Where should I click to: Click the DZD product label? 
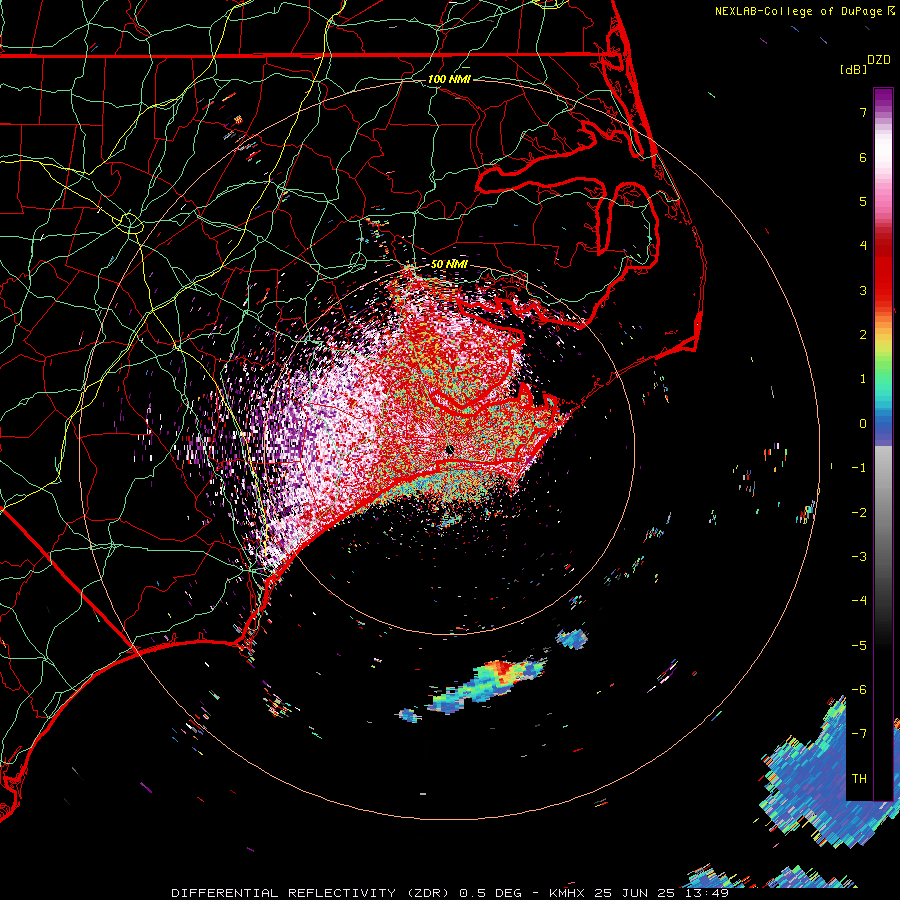tap(879, 60)
